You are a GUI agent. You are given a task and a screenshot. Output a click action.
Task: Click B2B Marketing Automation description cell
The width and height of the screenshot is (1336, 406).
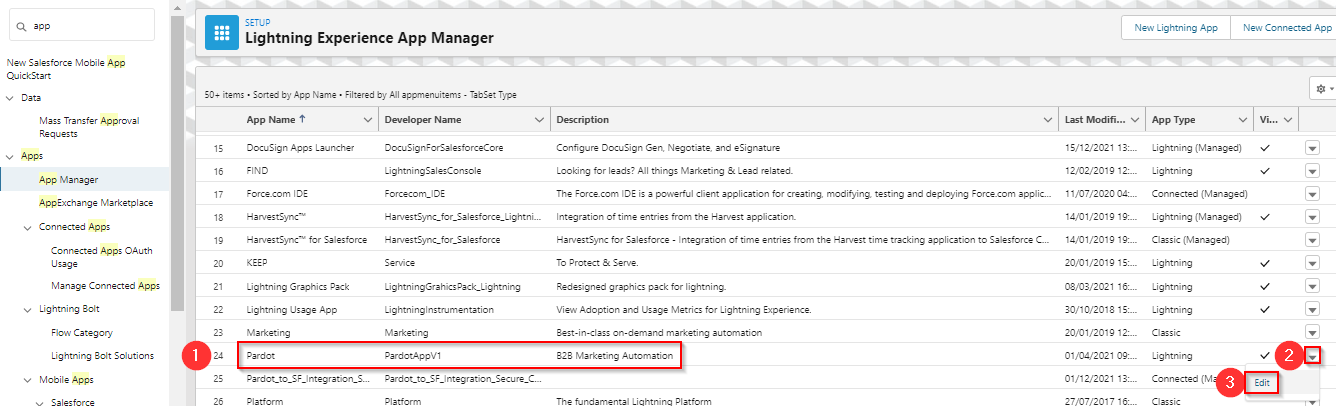(x=615, y=355)
